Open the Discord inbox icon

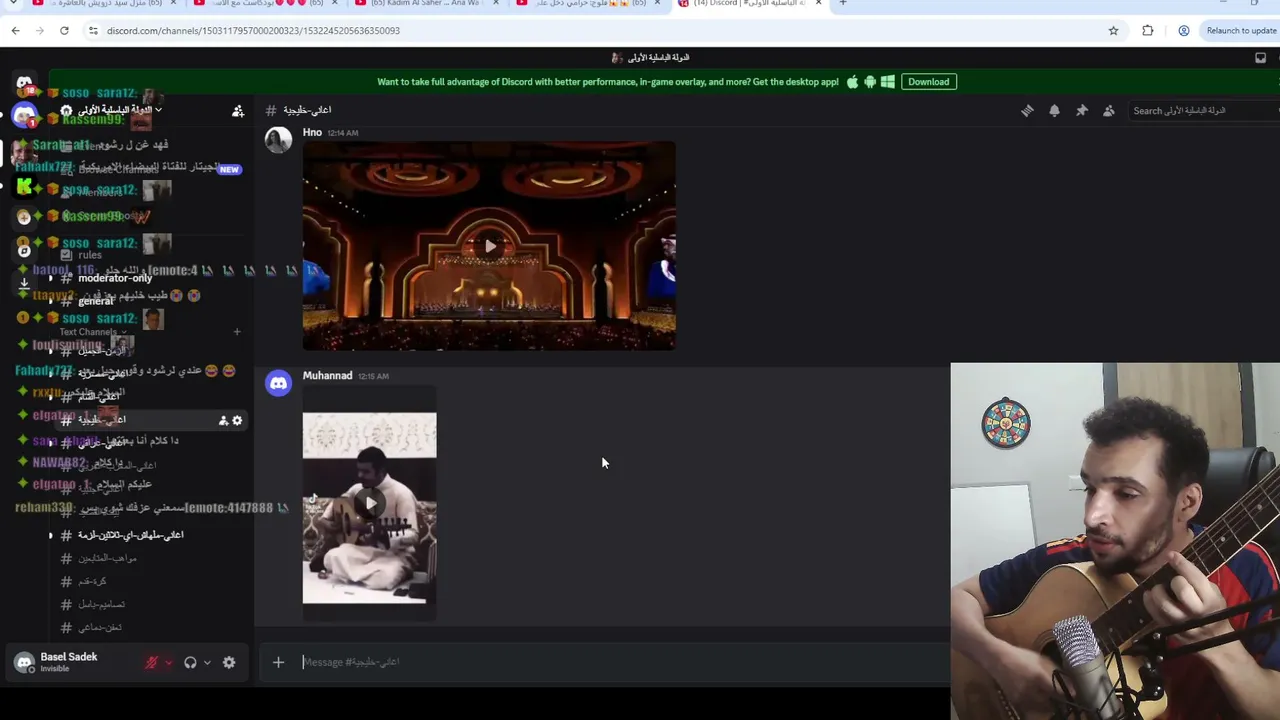(1260, 58)
